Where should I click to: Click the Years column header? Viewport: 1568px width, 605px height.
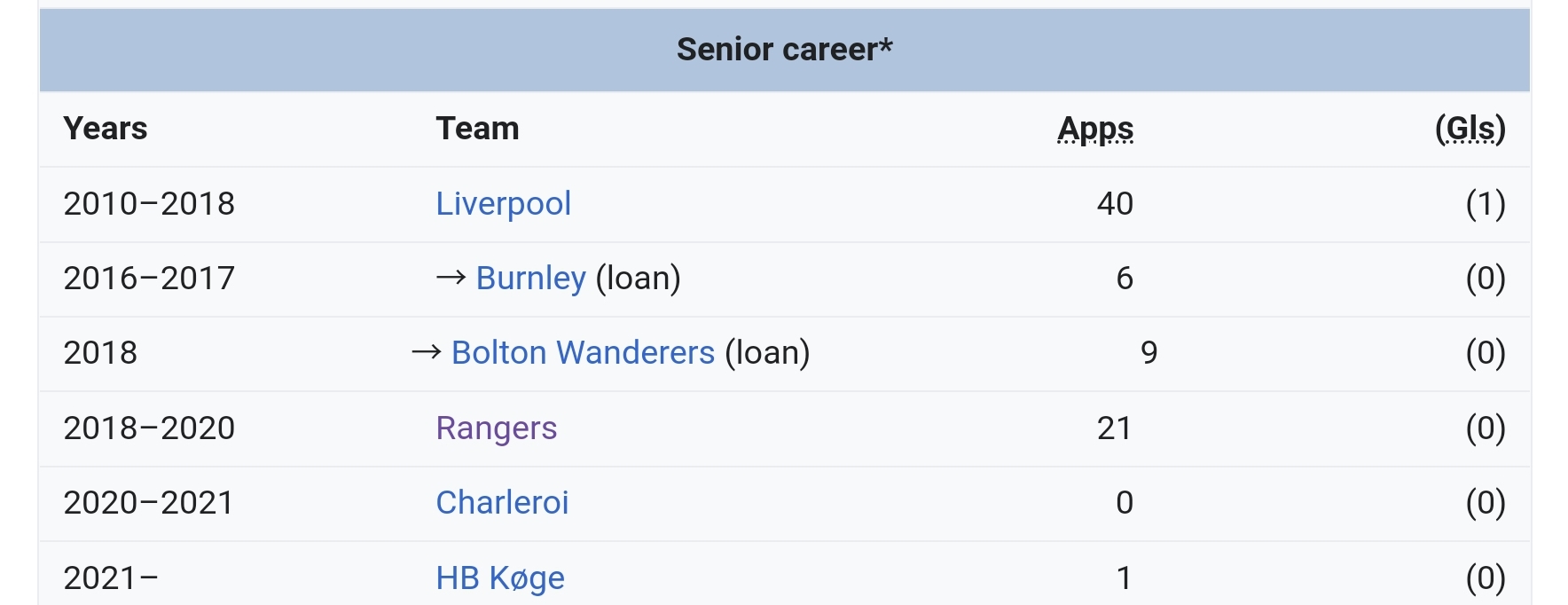tap(106, 129)
